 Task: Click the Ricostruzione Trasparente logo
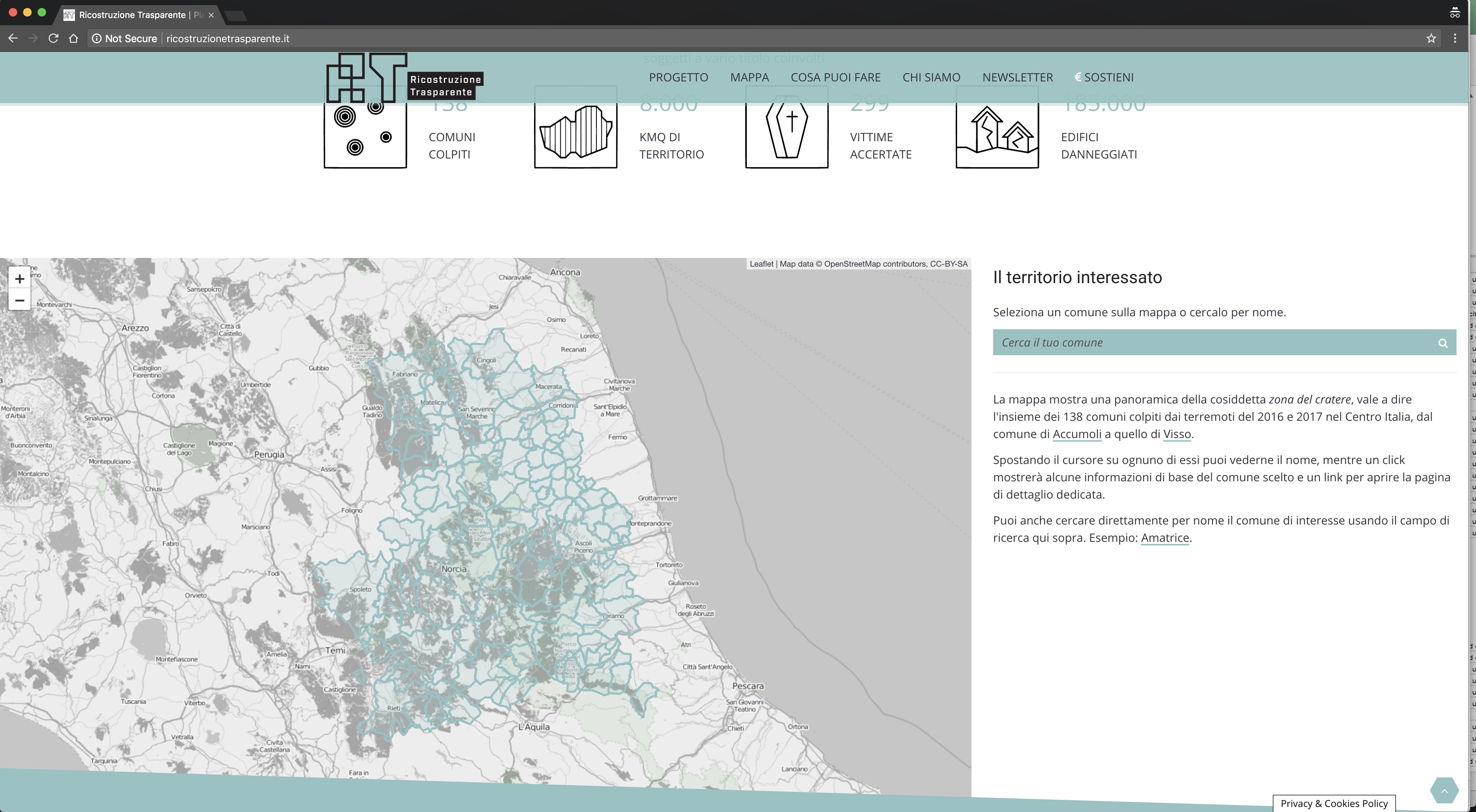[x=405, y=77]
